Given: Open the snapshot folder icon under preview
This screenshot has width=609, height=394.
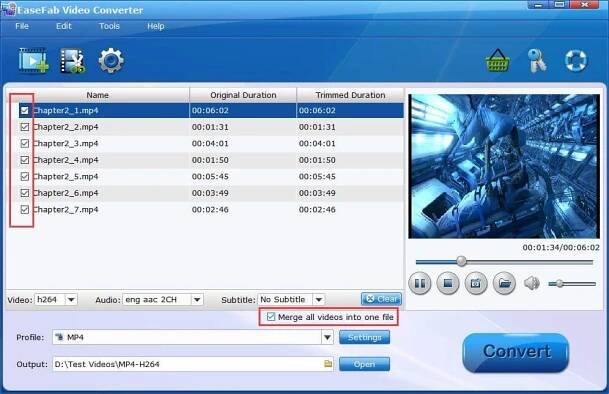Looking at the screenshot, I should [x=504, y=283].
